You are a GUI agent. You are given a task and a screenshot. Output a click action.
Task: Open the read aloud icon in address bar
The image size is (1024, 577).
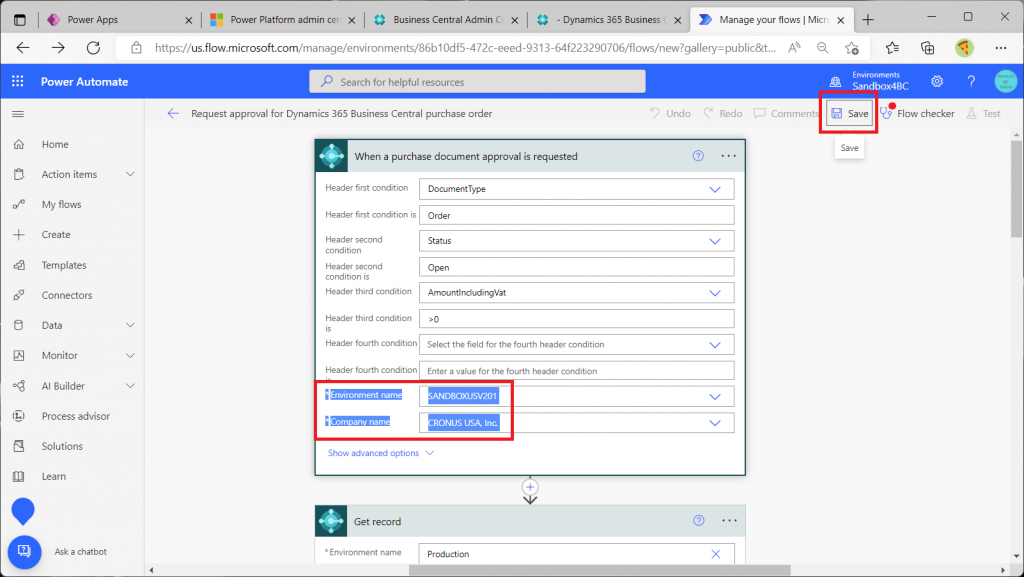794,48
